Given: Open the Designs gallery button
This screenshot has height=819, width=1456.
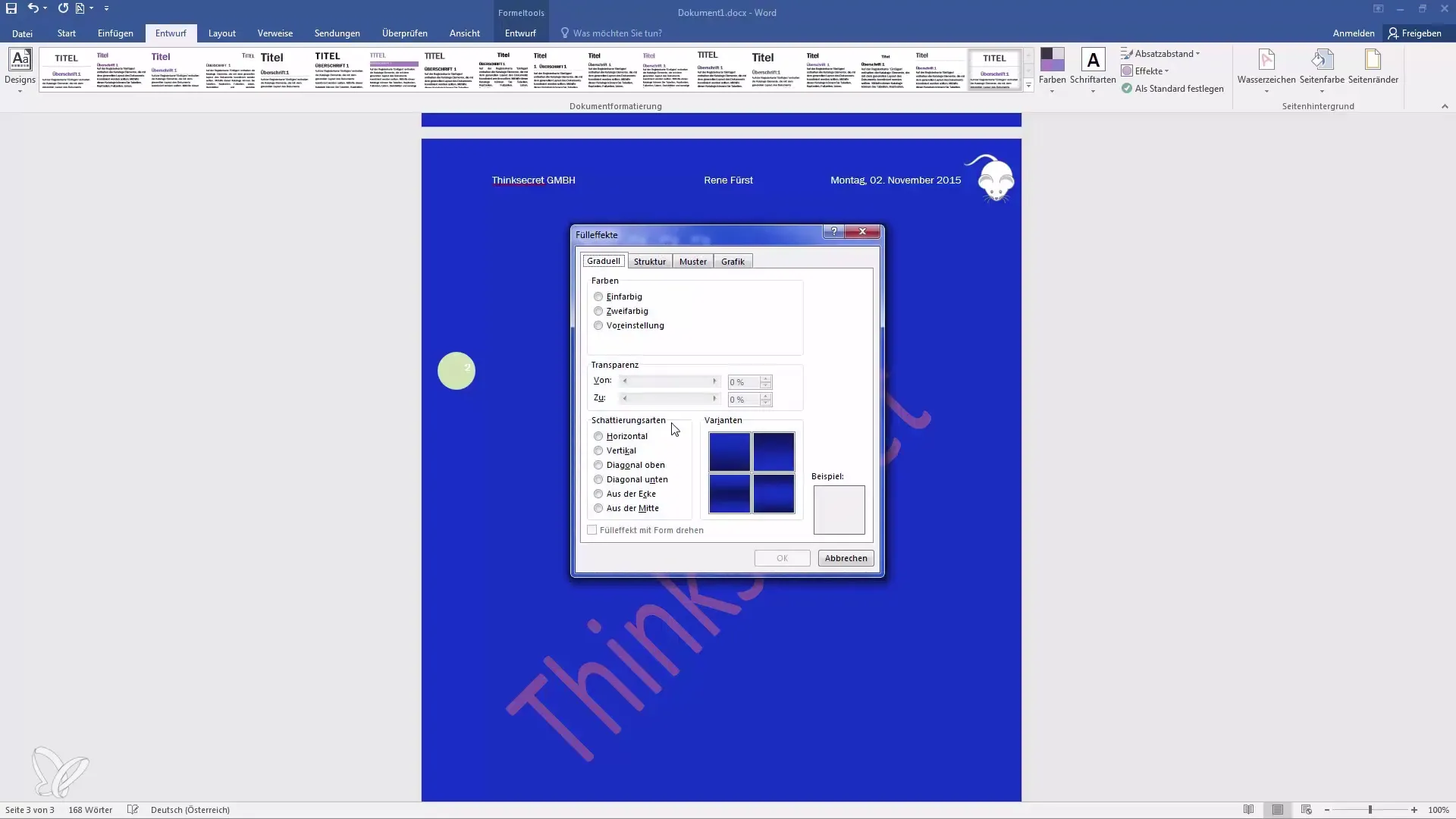Looking at the screenshot, I should pos(20,70).
